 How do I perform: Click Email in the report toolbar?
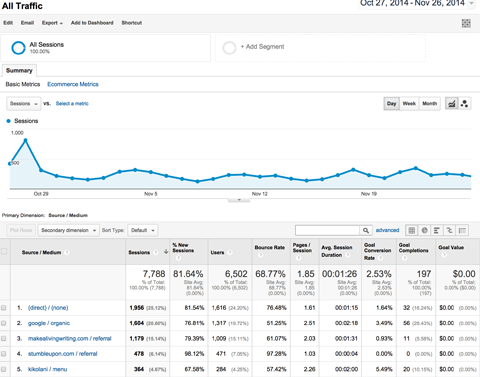point(27,23)
